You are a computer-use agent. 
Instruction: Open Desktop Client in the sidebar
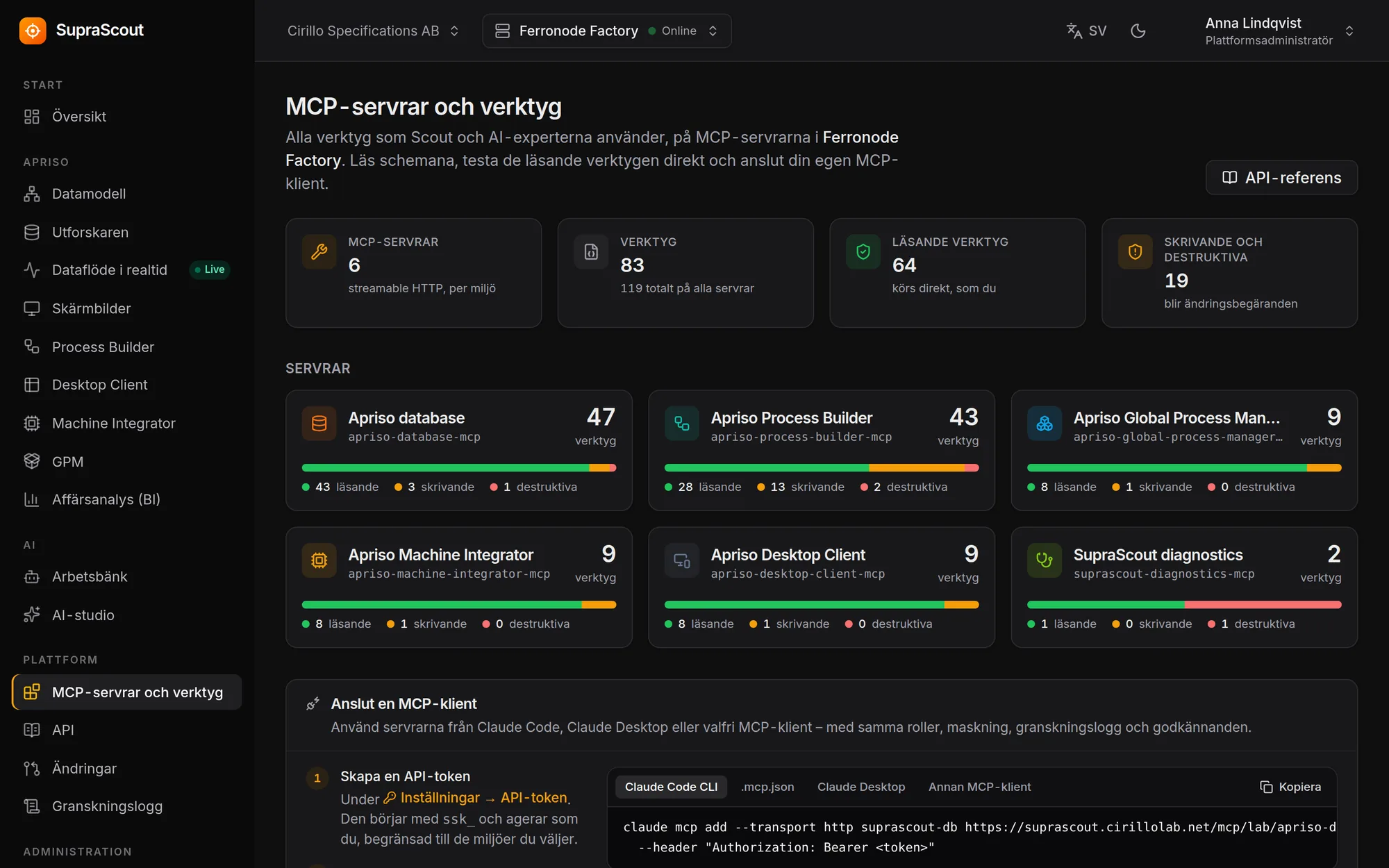[126, 385]
